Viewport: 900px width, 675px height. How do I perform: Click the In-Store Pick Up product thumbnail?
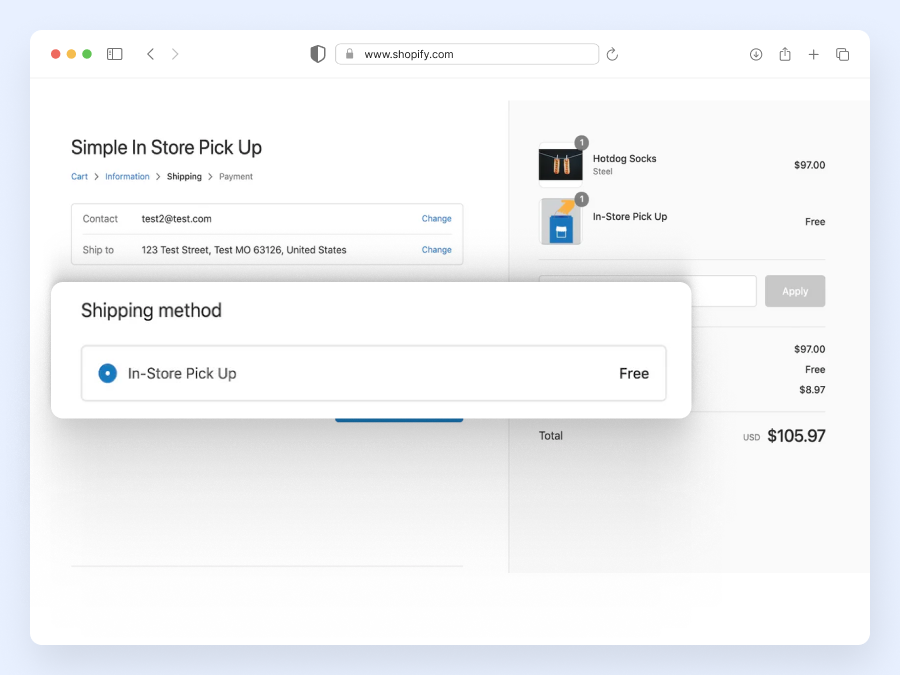tap(560, 222)
